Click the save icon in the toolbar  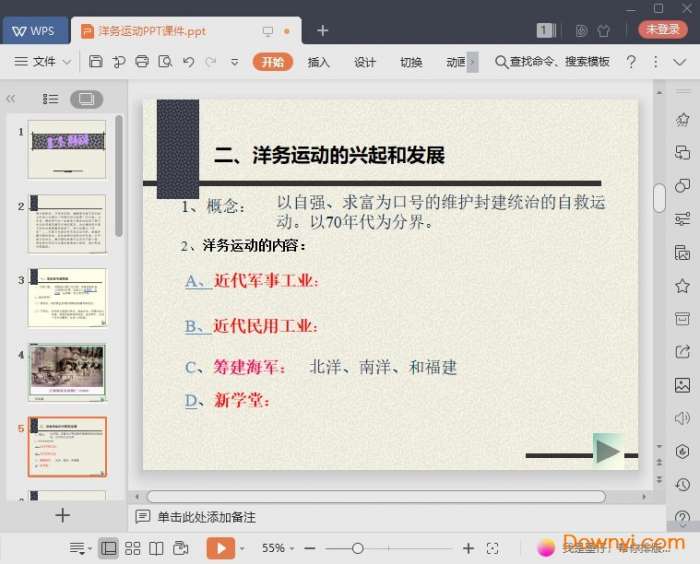(x=96, y=62)
